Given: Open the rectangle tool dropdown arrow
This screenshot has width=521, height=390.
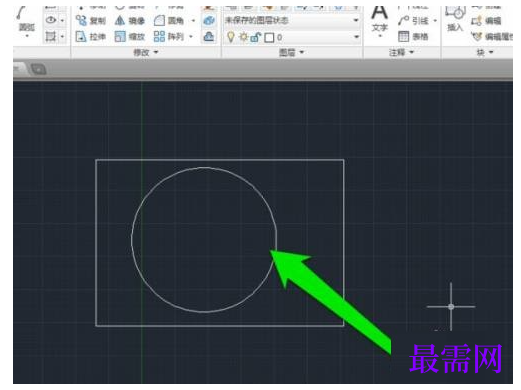Looking at the screenshot, I should click(x=62, y=36).
